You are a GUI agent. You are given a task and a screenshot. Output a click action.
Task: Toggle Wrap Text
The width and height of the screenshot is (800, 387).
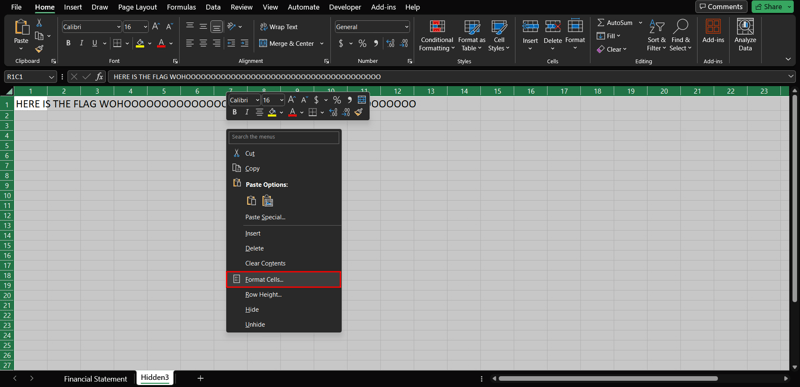point(279,27)
